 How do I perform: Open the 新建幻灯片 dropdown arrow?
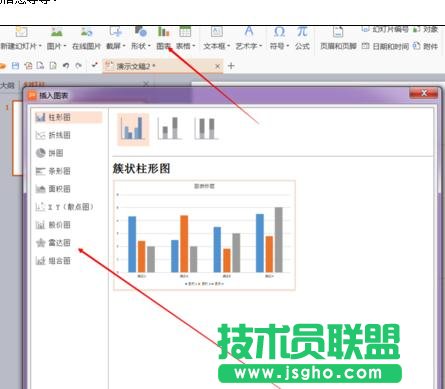[x=40, y=46]
